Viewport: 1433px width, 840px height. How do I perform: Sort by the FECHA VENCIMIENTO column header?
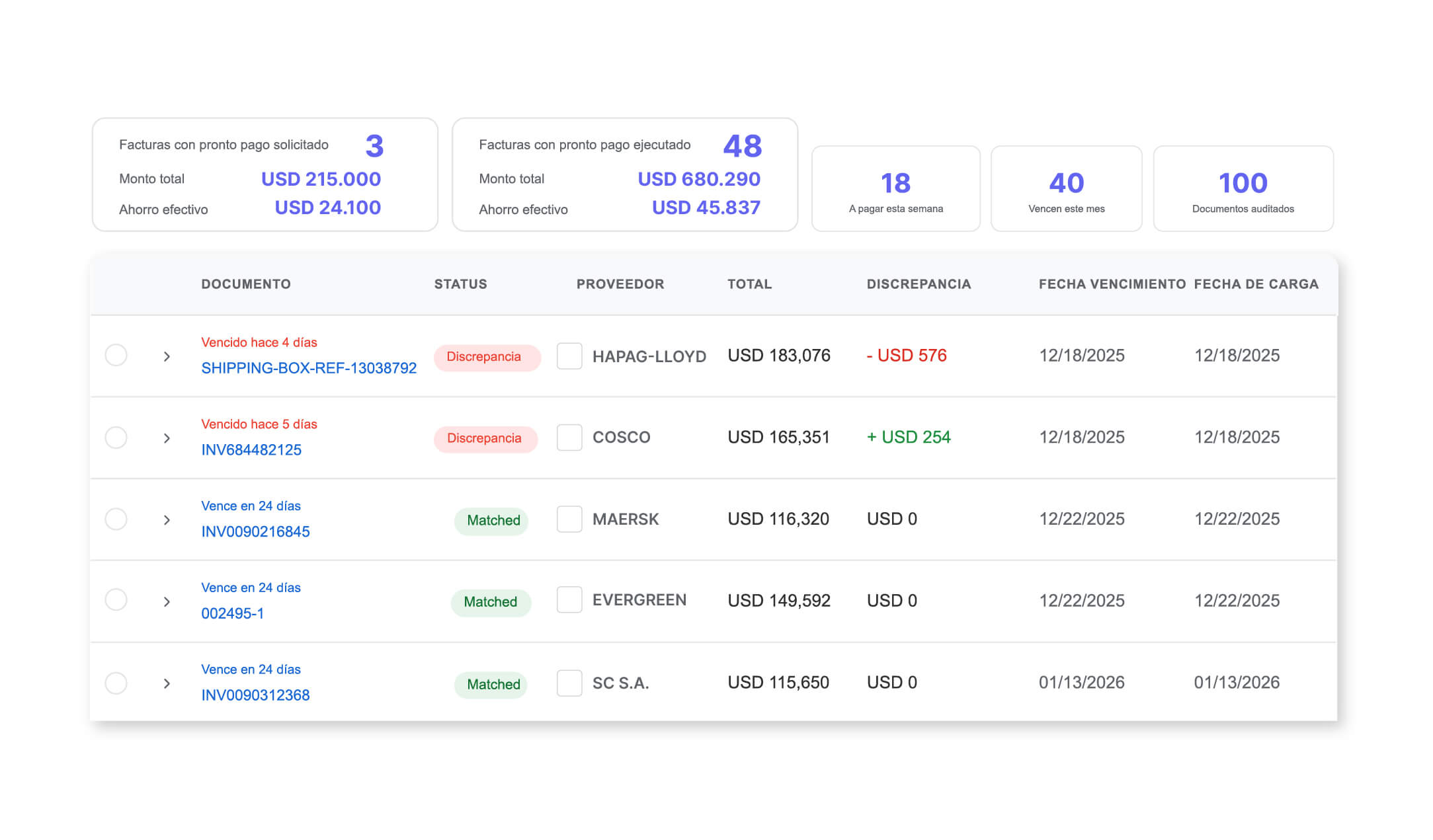tap(1112, 284)
